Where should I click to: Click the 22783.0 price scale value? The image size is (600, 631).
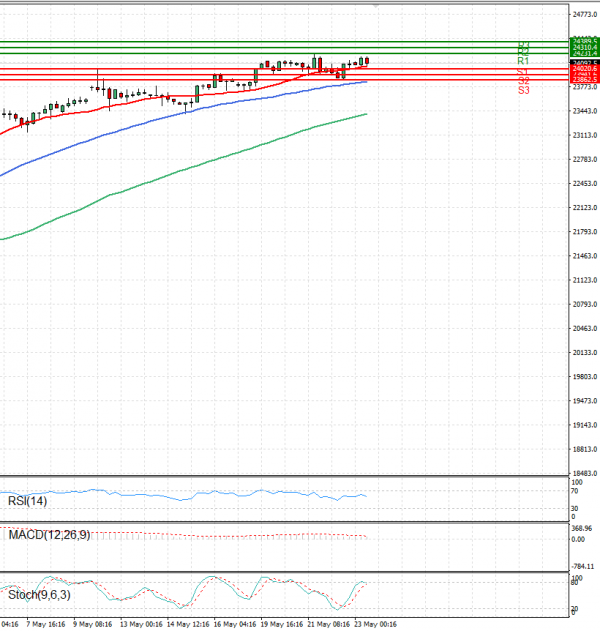pos(585,159)
